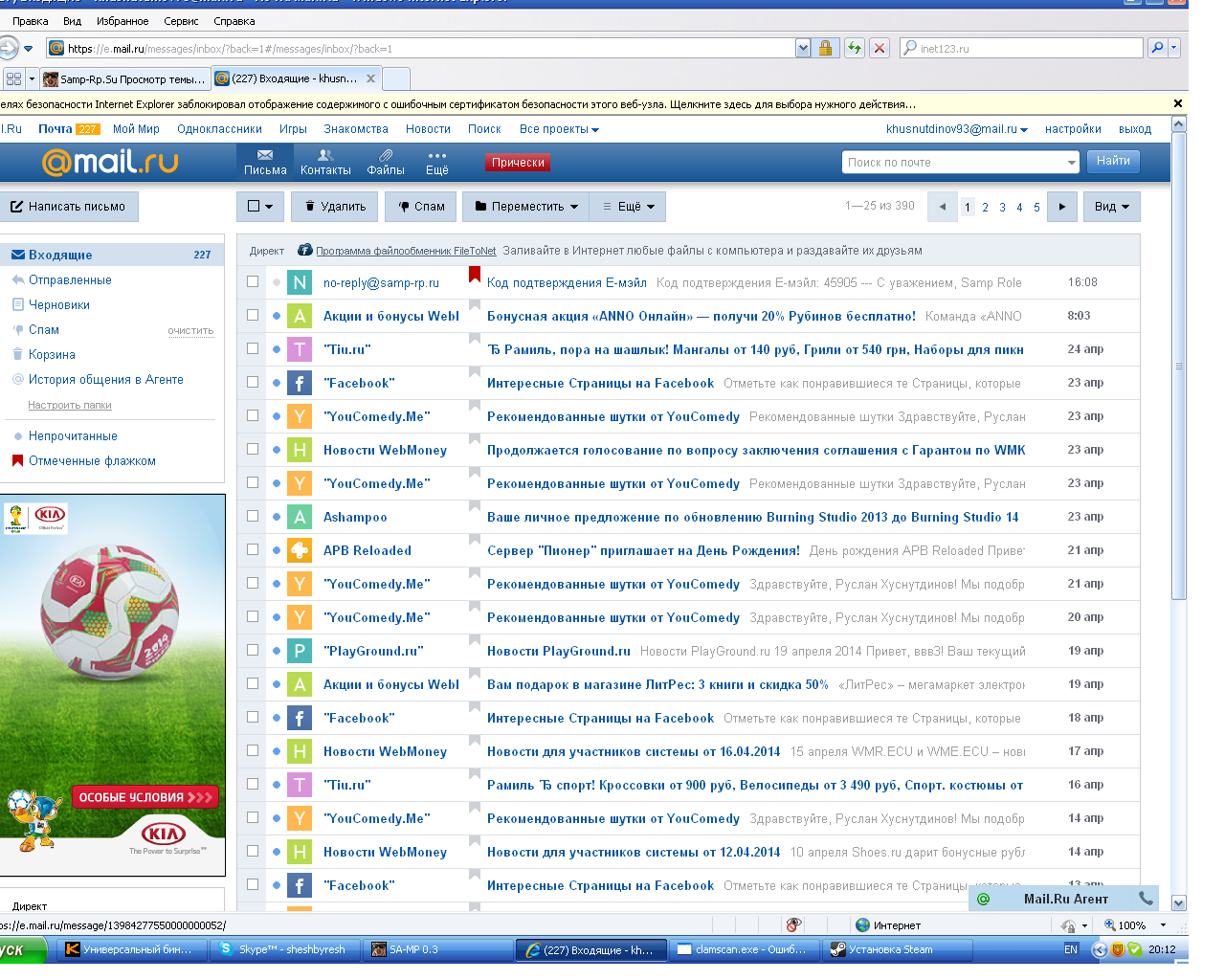The image size is (1225, 980).
Task: Click the IE search magnifier icon
Action: (1157, 48)
